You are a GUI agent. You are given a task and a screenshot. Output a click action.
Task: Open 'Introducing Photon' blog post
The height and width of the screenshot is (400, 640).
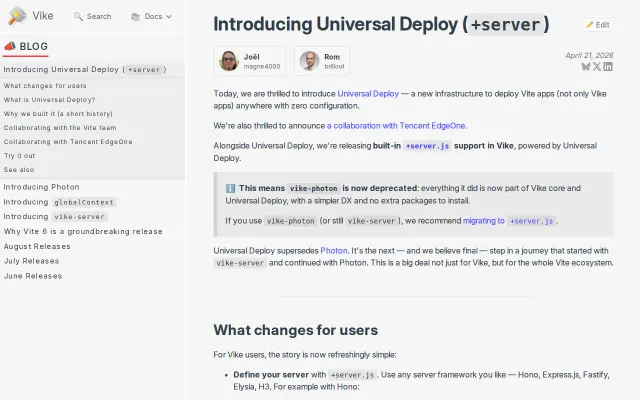[x=41, y=187]
